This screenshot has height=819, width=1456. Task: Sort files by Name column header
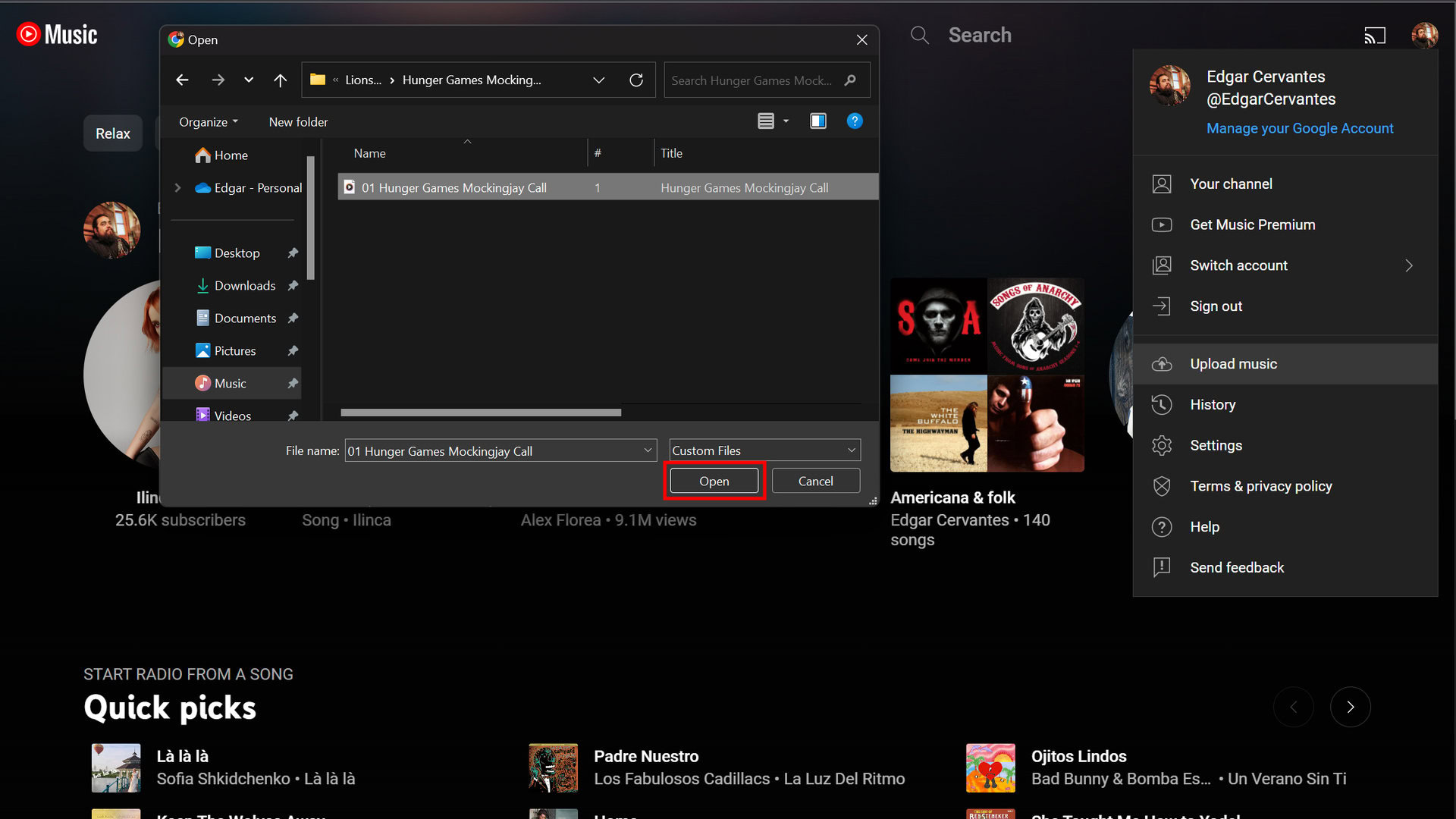[x=370, y=153]
